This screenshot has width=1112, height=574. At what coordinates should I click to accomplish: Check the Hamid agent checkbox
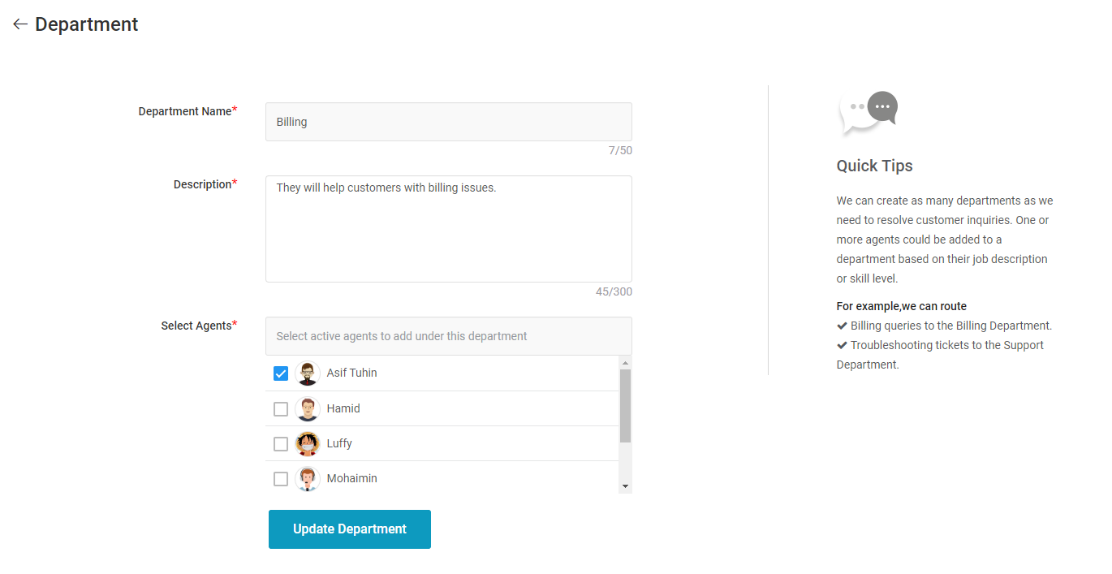pos(281,409)
